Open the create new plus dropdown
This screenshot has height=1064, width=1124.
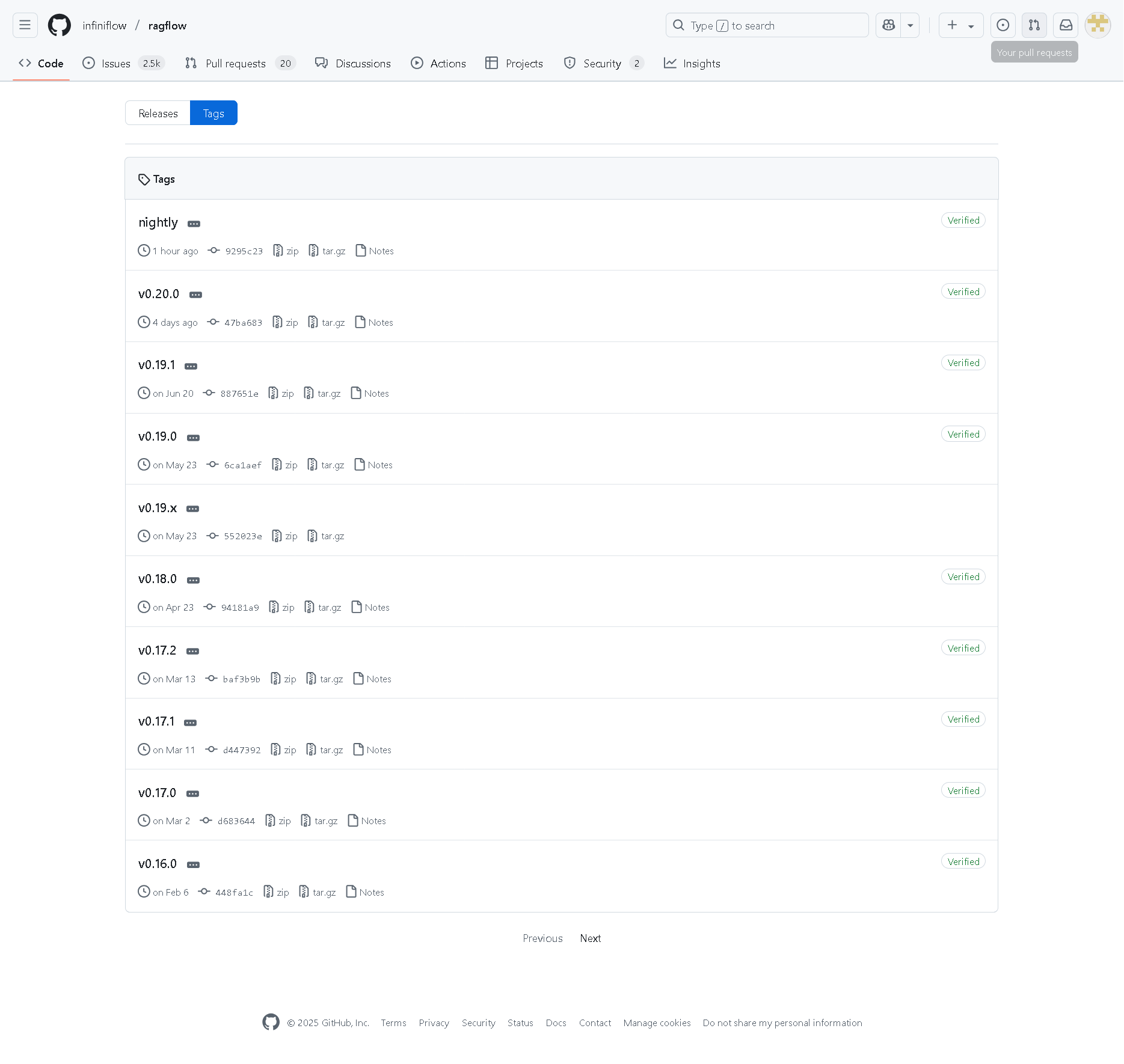coord(960,25)
